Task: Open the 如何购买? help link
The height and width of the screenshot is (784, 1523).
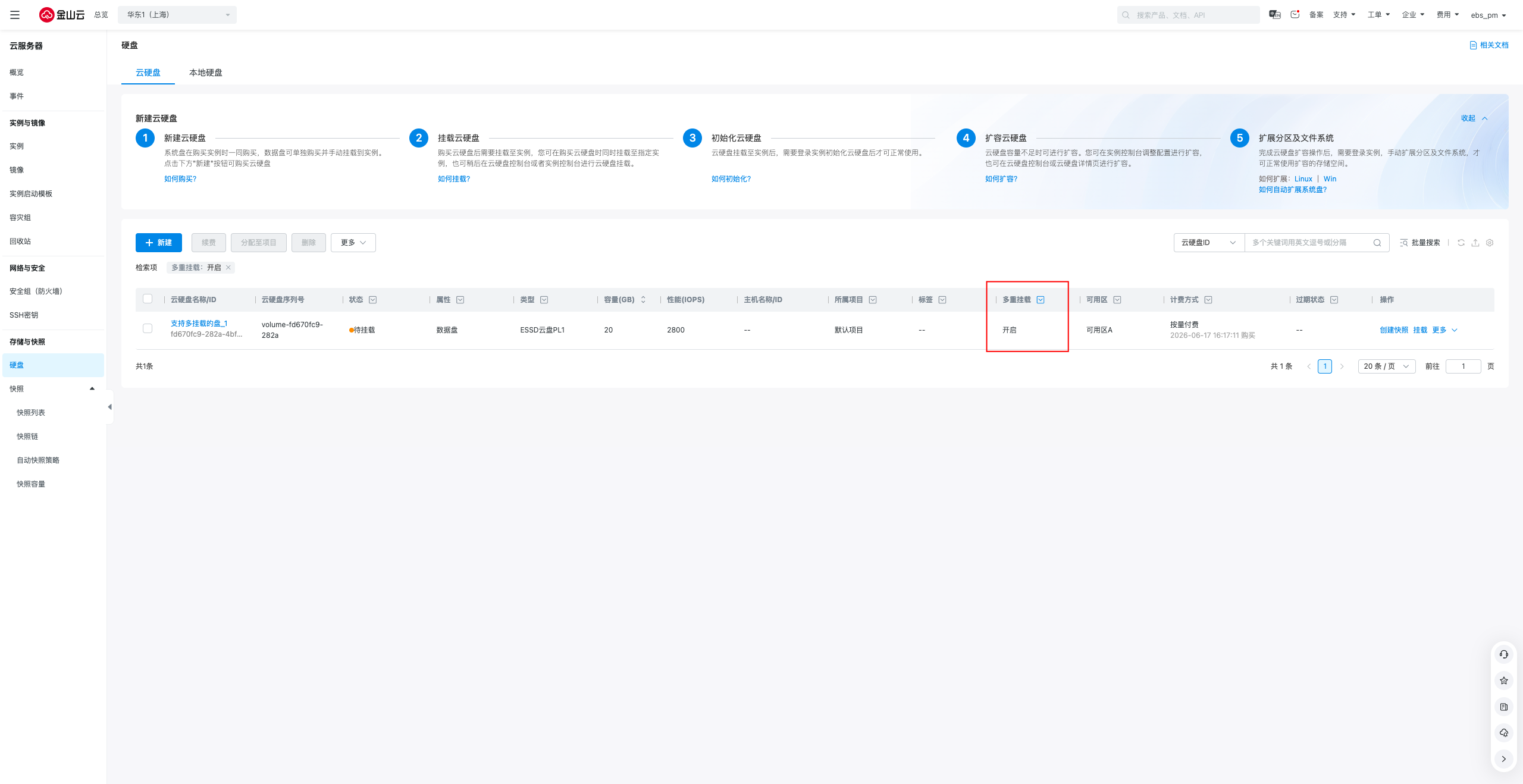Action: click(x=180, y=179)
